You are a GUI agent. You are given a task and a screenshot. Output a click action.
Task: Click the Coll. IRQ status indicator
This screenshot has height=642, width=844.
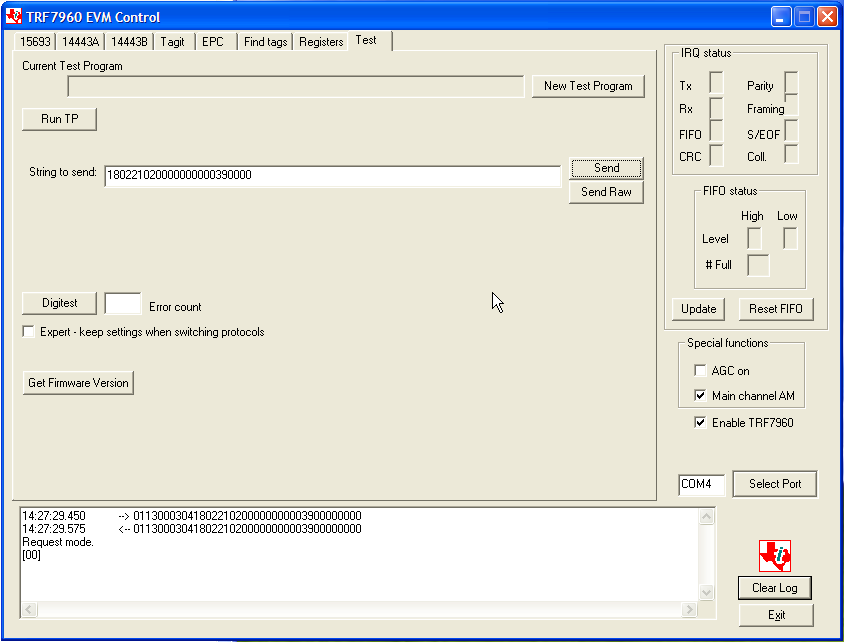point(791,154)
